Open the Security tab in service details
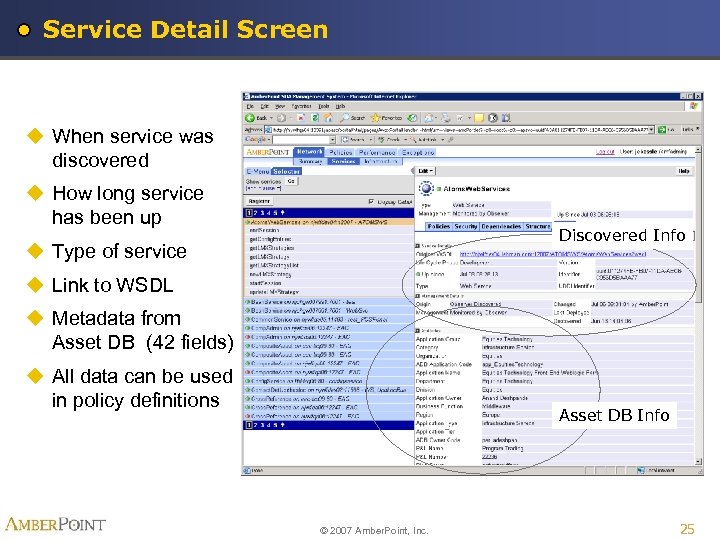 tap(466, 226)
